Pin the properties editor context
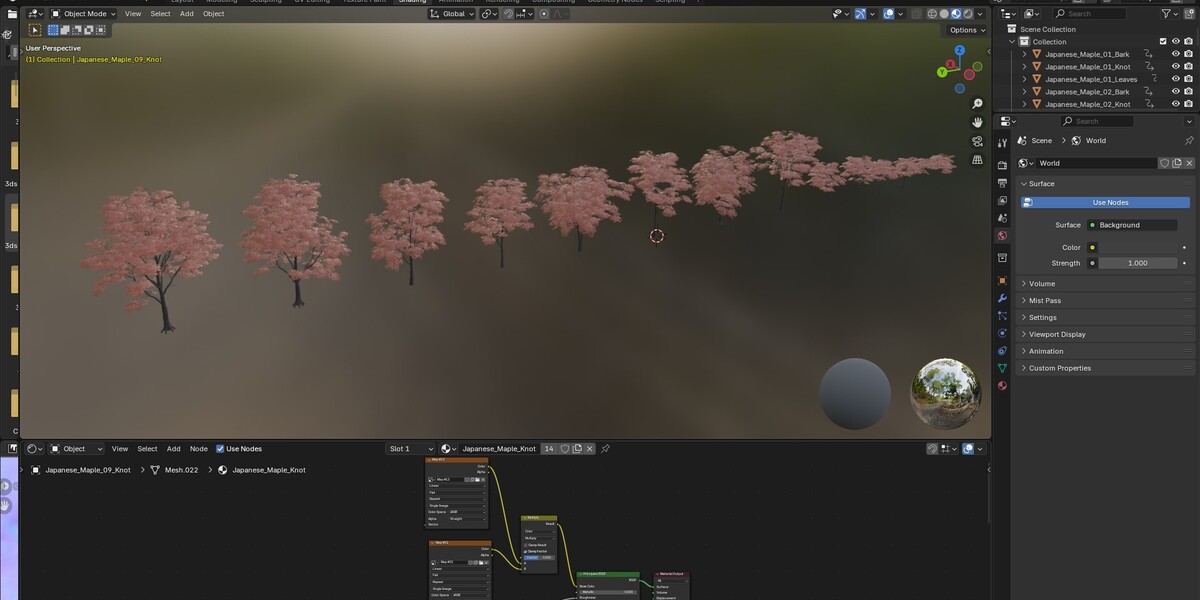Screen dimensions: 1200x600 point(1188,141)
